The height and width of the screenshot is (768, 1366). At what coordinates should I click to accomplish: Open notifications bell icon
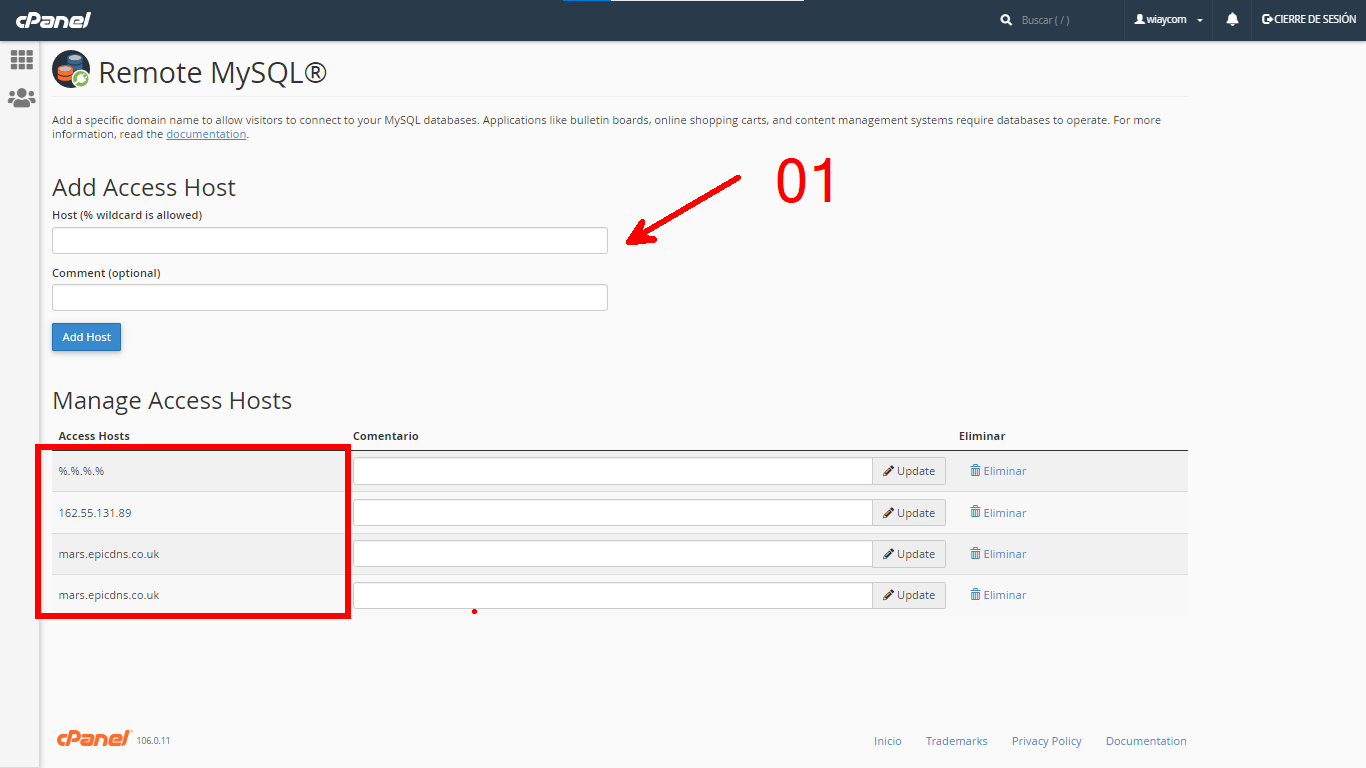(1232, 19)
